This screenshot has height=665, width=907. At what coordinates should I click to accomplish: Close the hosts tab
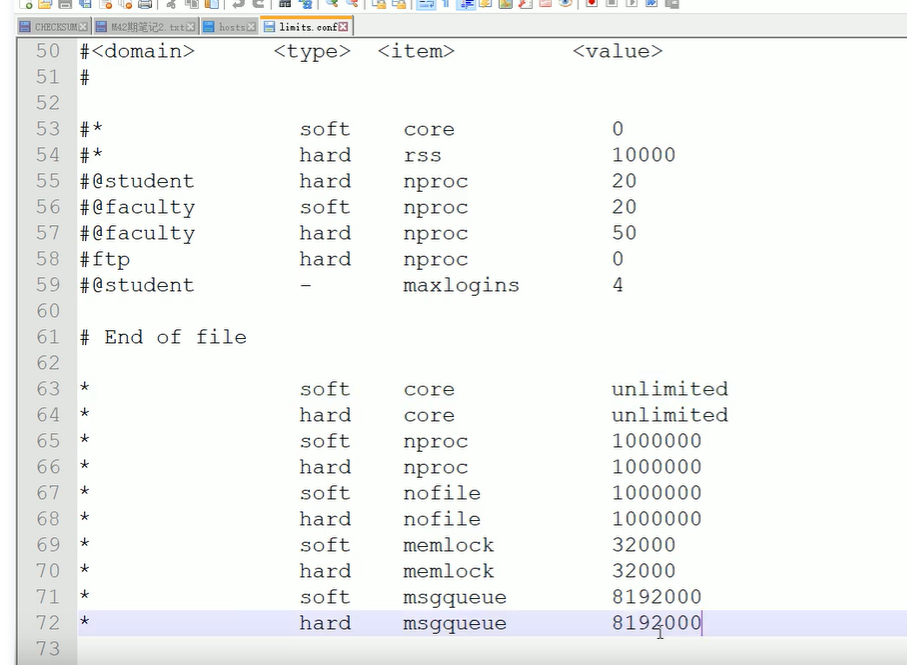[x=251, y=27]
